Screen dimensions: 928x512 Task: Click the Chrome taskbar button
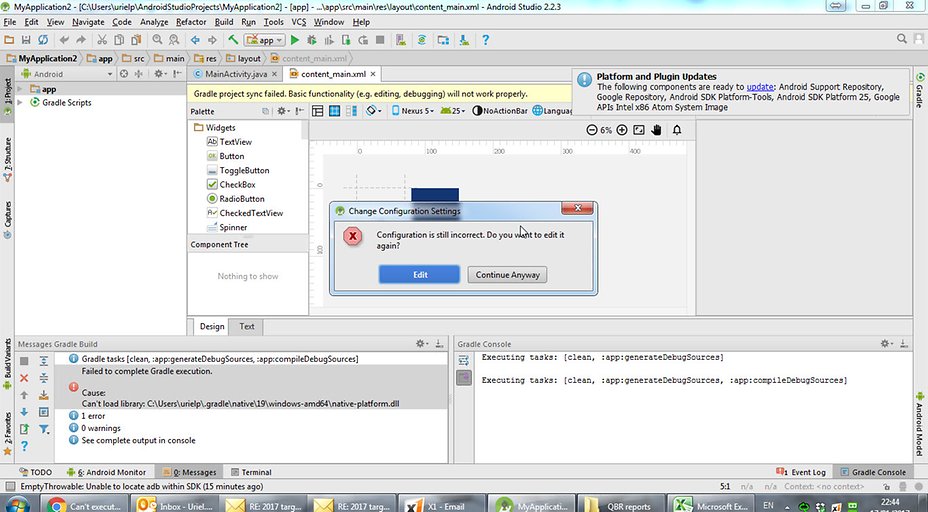click(86, 504)
